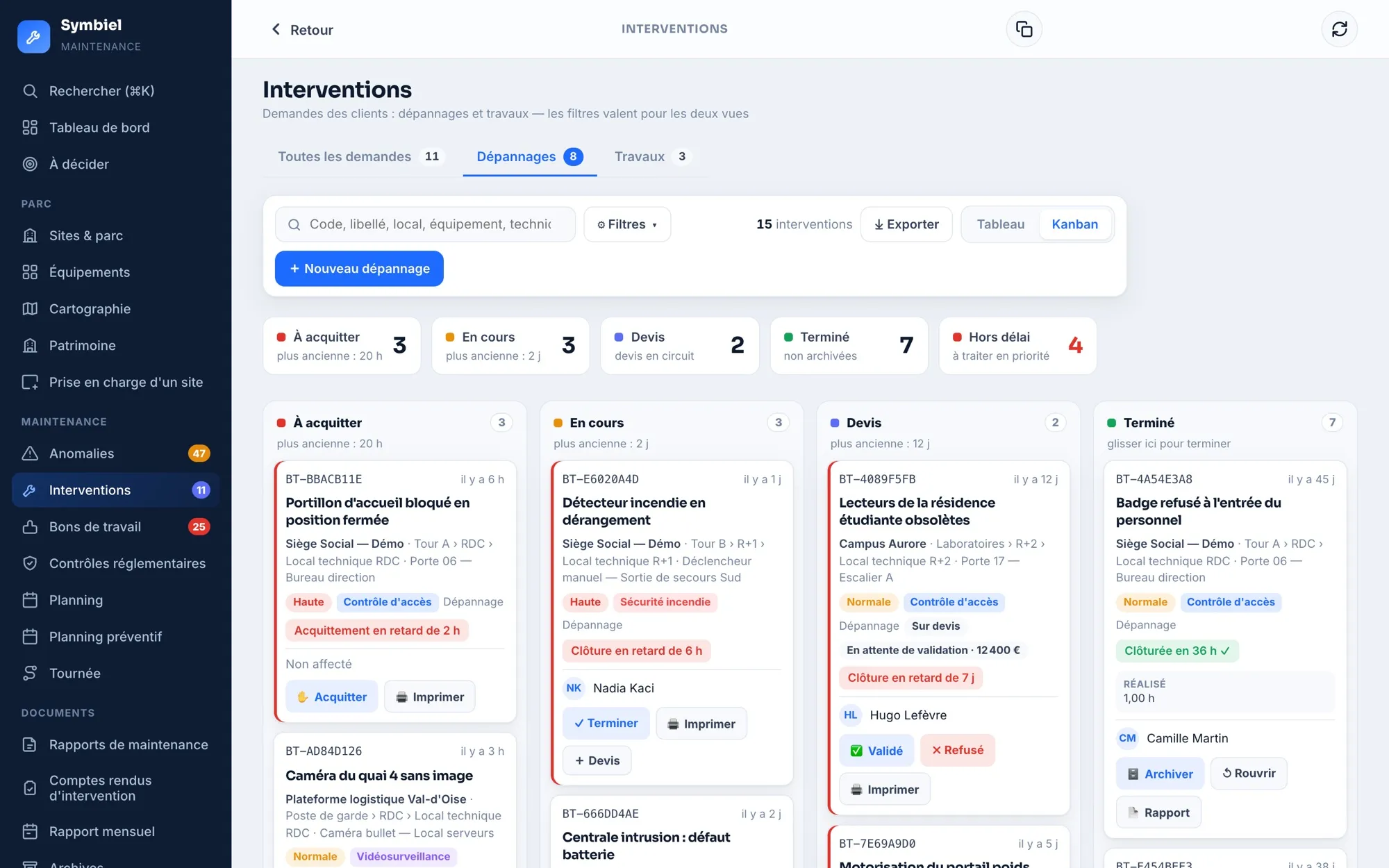Click the Exporter button

[x=906, y=224]
